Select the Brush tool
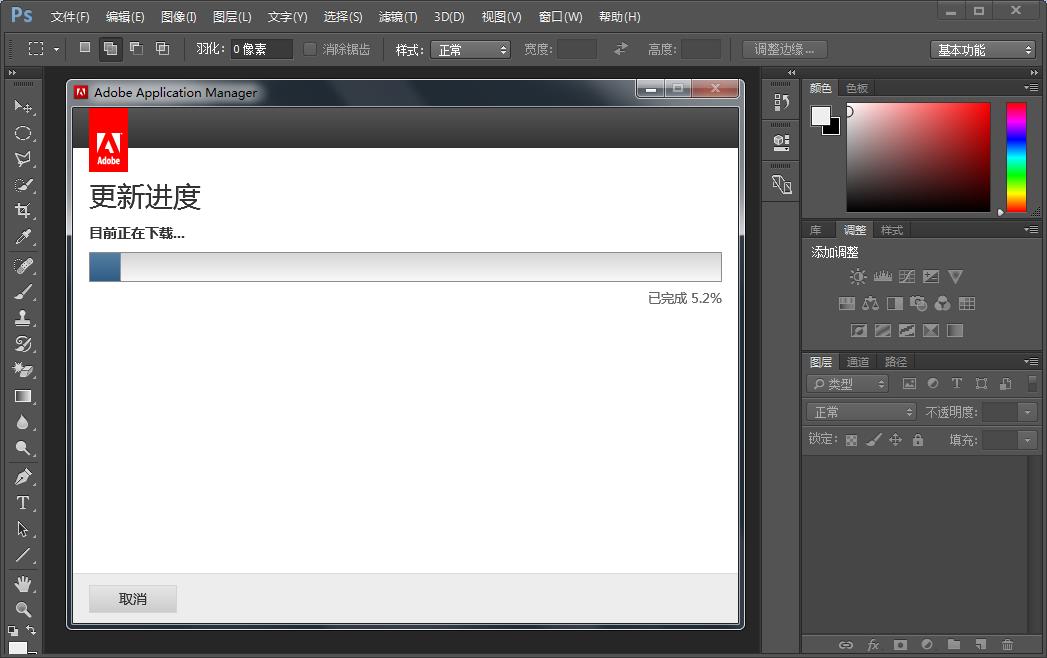Image resolution: width=1047 pixels, height=658 pixels. click(x=23, y=292)
